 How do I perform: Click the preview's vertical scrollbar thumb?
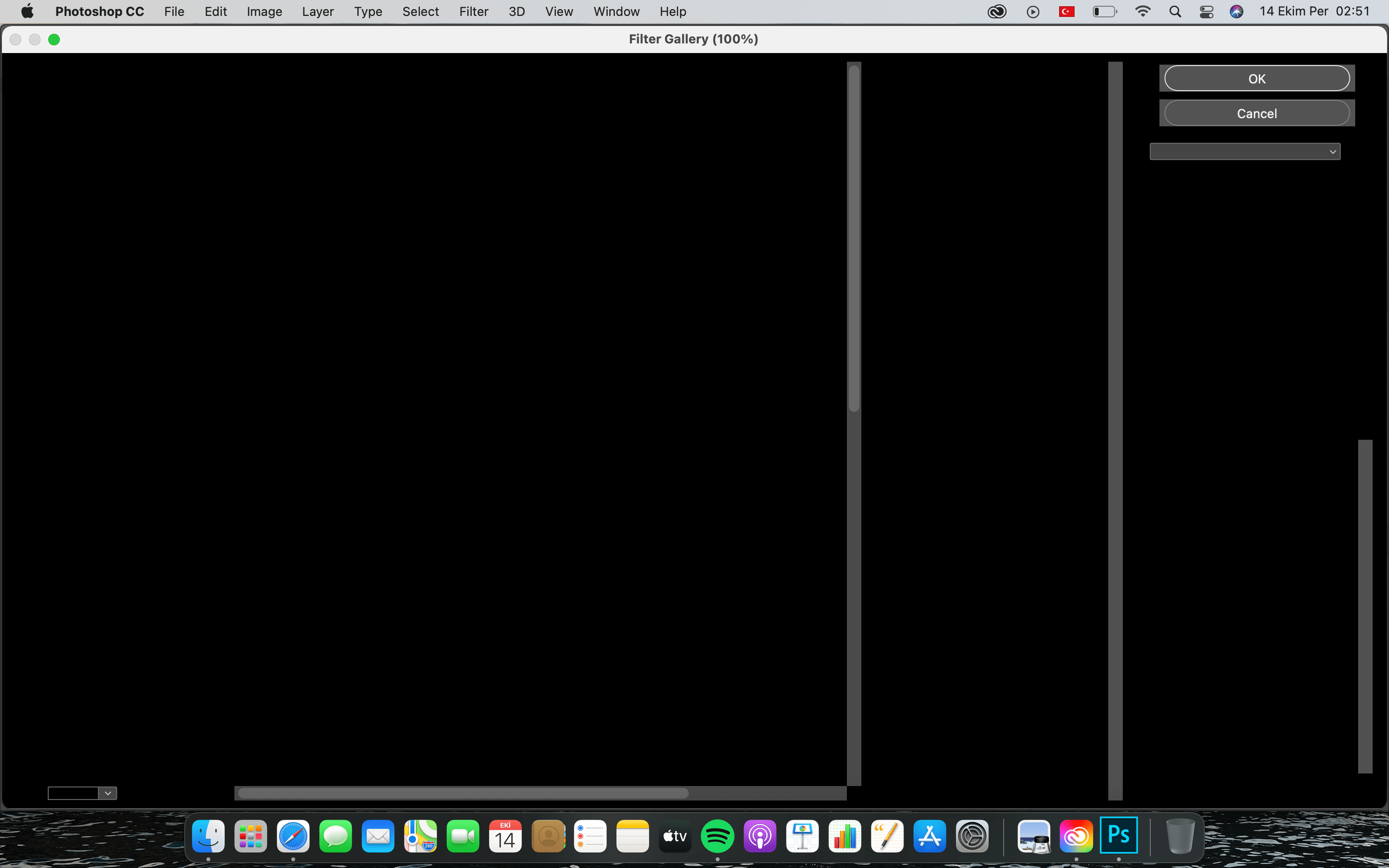[x=854, y=238]
